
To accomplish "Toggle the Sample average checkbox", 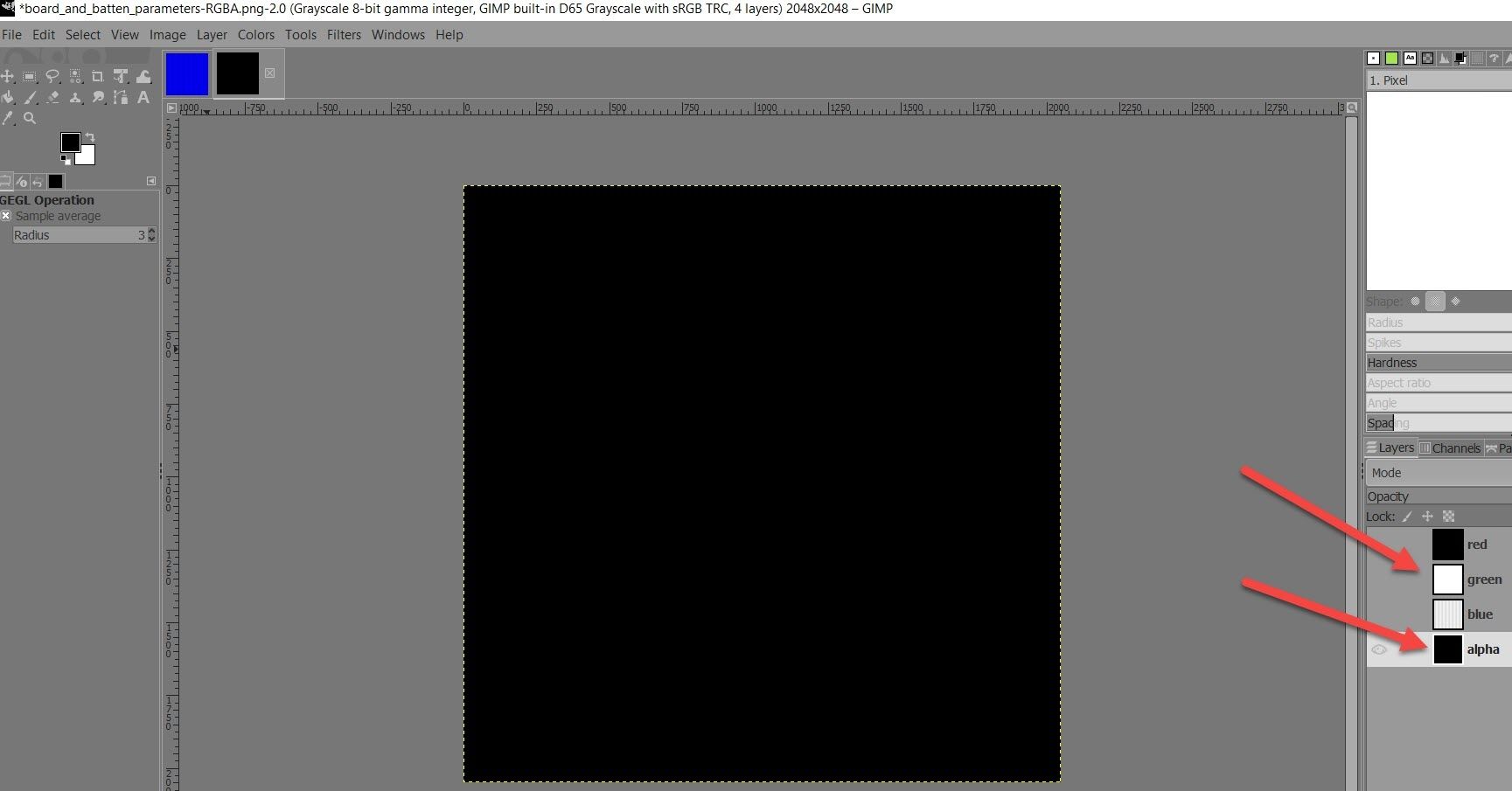I will (6, 216).
